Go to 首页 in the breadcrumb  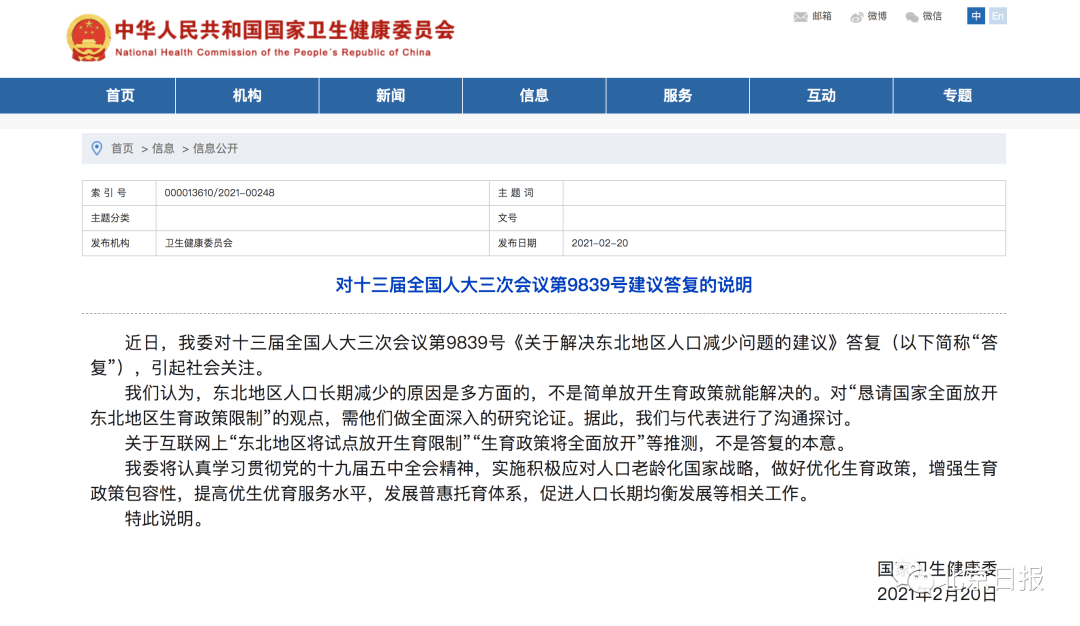pyautogui.click(x=122, y=148)
